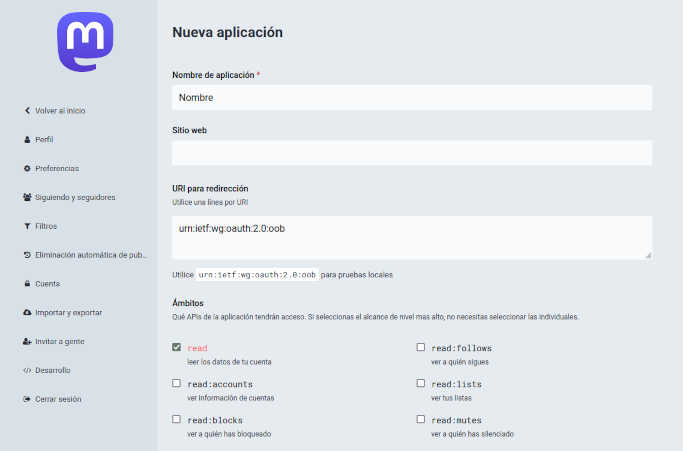Click the Cerrar sesión link
The image size is (683, 451).
[58, 399]
